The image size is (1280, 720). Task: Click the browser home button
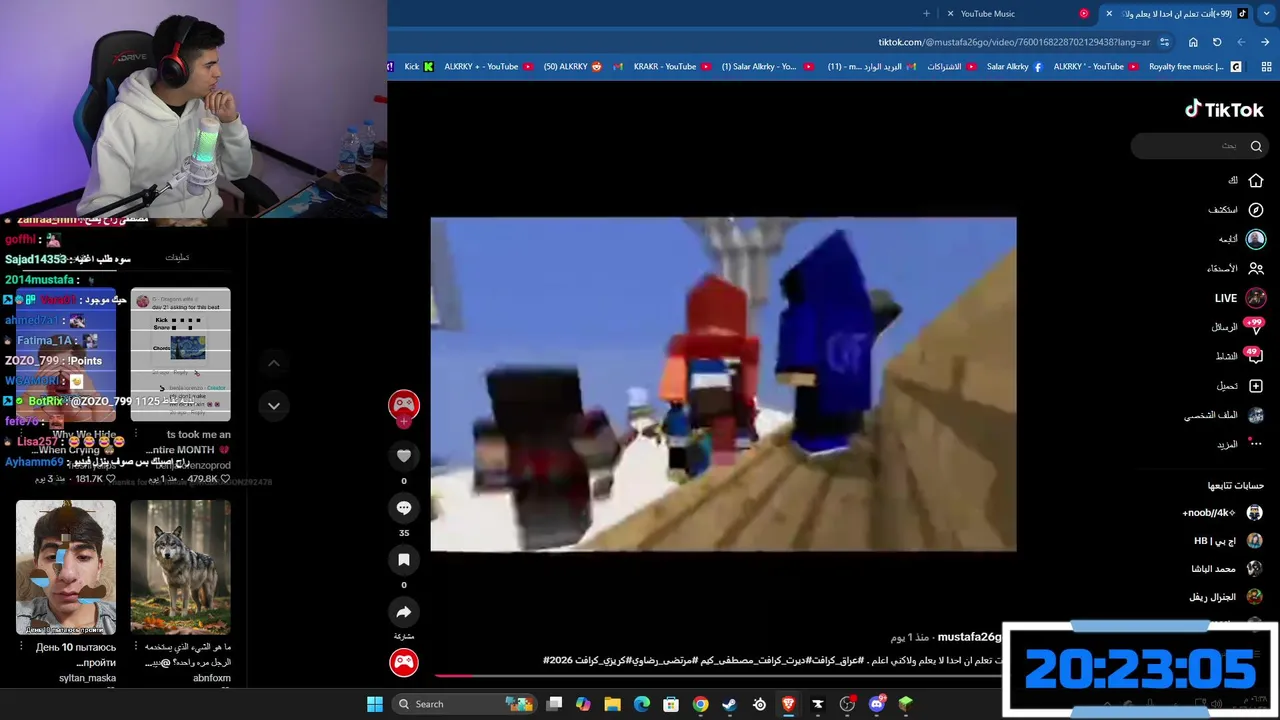pos(1193,42)
